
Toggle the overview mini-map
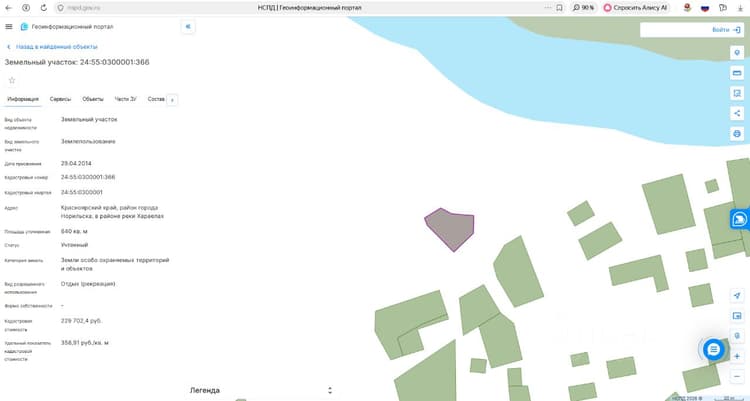click(737, 316)
